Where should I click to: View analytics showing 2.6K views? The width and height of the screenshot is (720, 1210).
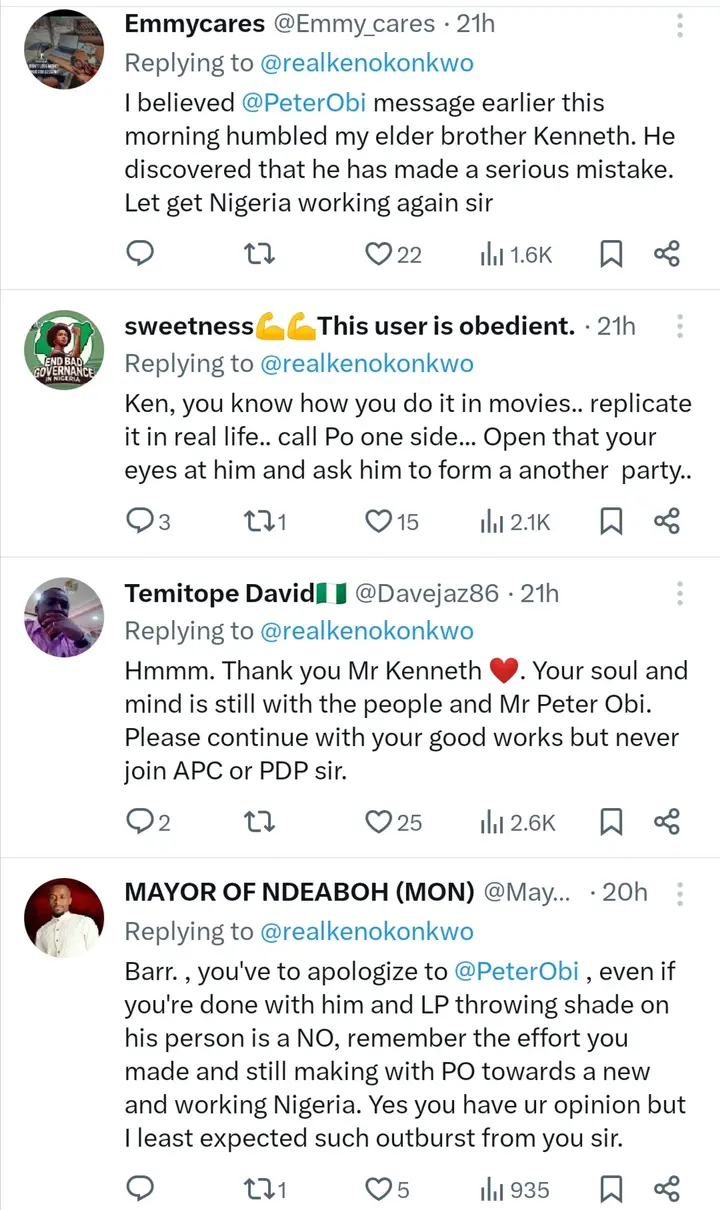click(x=517, y=821)
